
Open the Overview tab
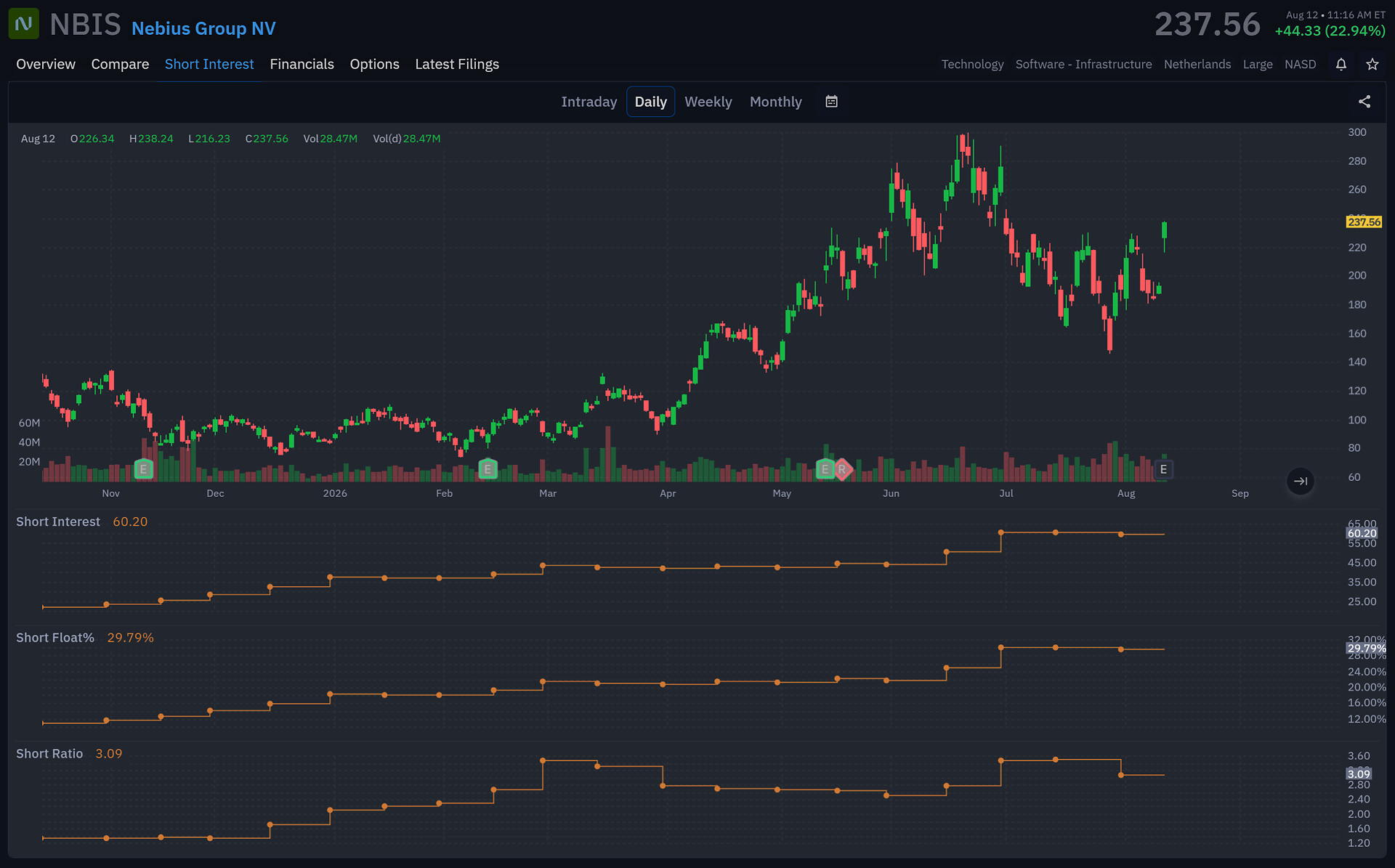click(46, 64)
